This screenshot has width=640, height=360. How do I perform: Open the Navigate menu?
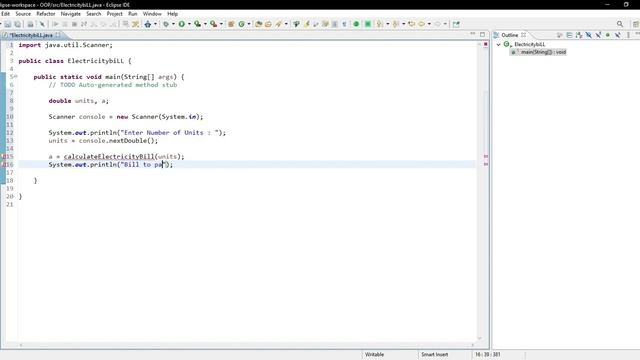(x=71, y=14)
